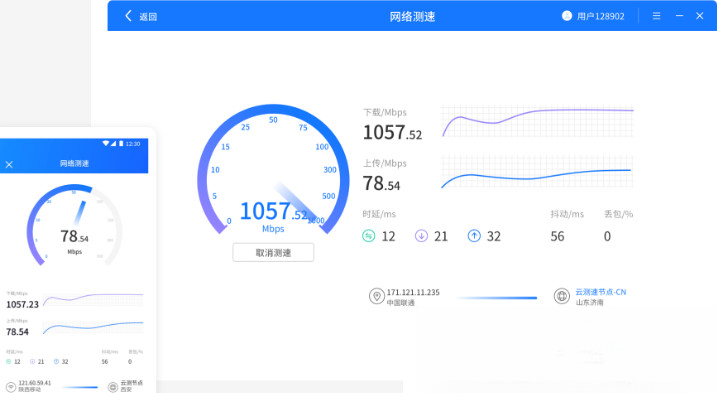Click the mobile battery status icon

(121, 143)
